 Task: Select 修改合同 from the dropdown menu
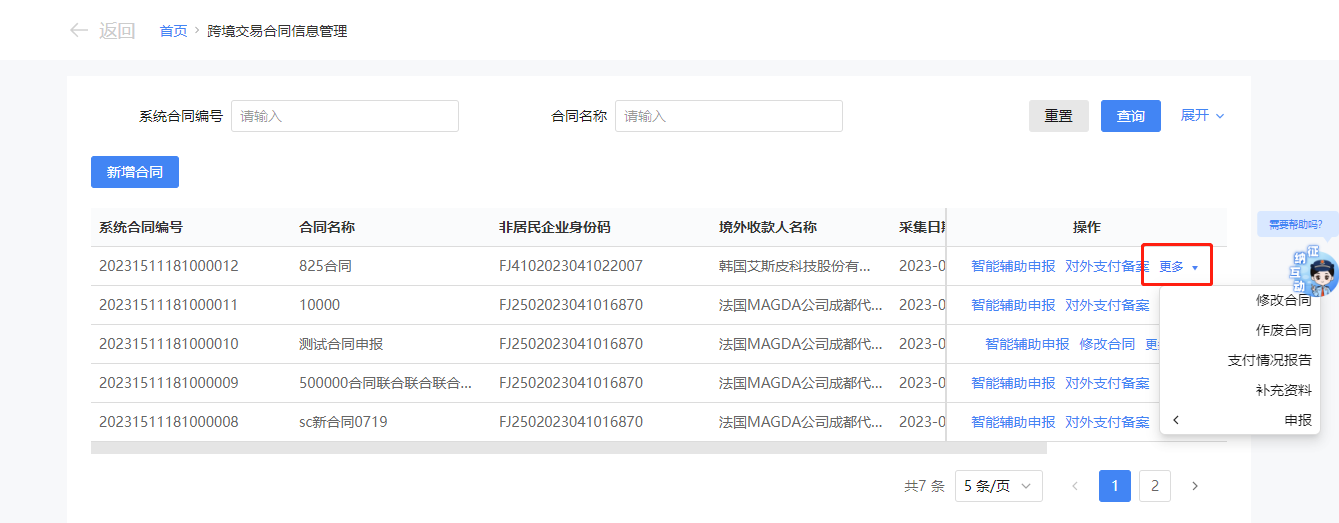(x=1283, y=300)
